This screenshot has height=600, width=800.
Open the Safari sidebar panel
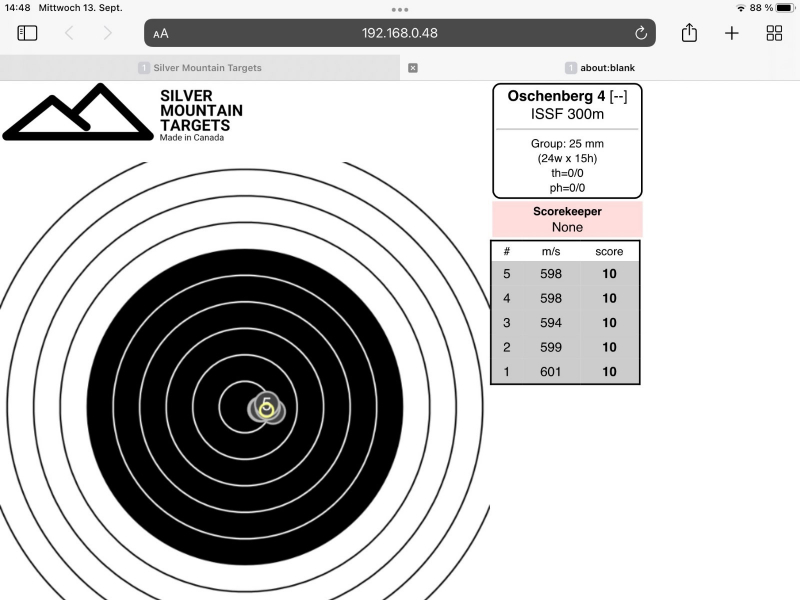click(27, 33)
